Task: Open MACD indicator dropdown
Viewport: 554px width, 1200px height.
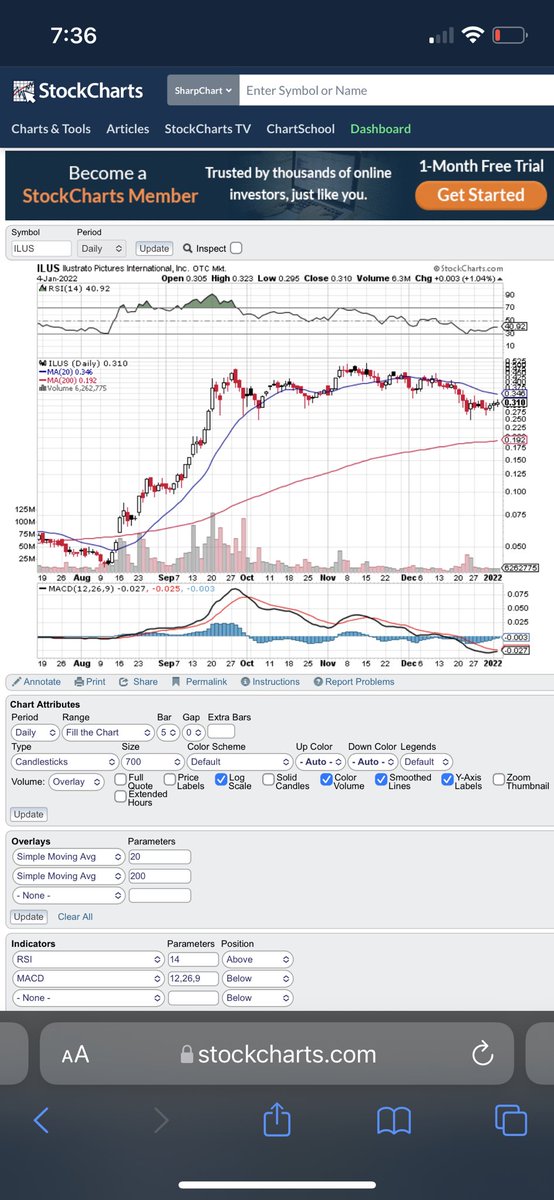Action: click(88, 978)
